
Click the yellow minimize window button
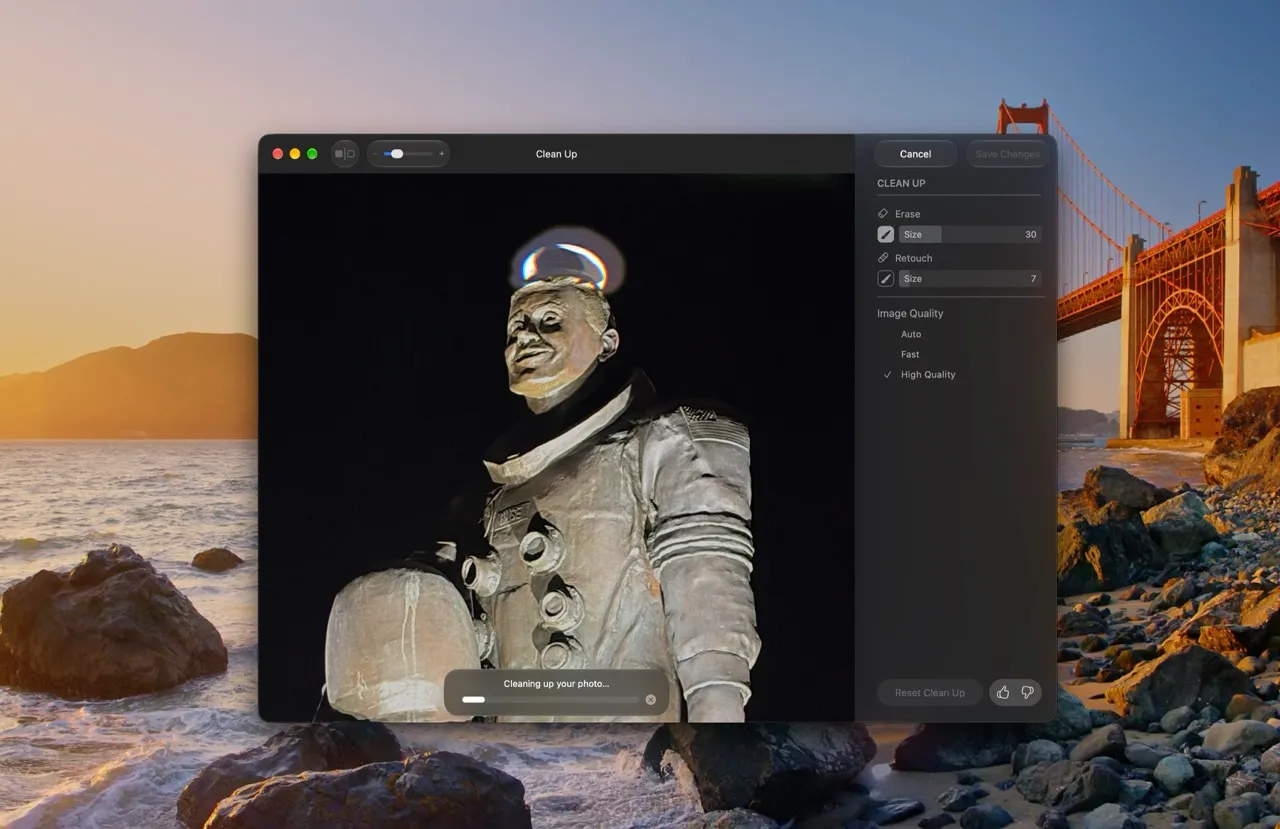[295, 154]
